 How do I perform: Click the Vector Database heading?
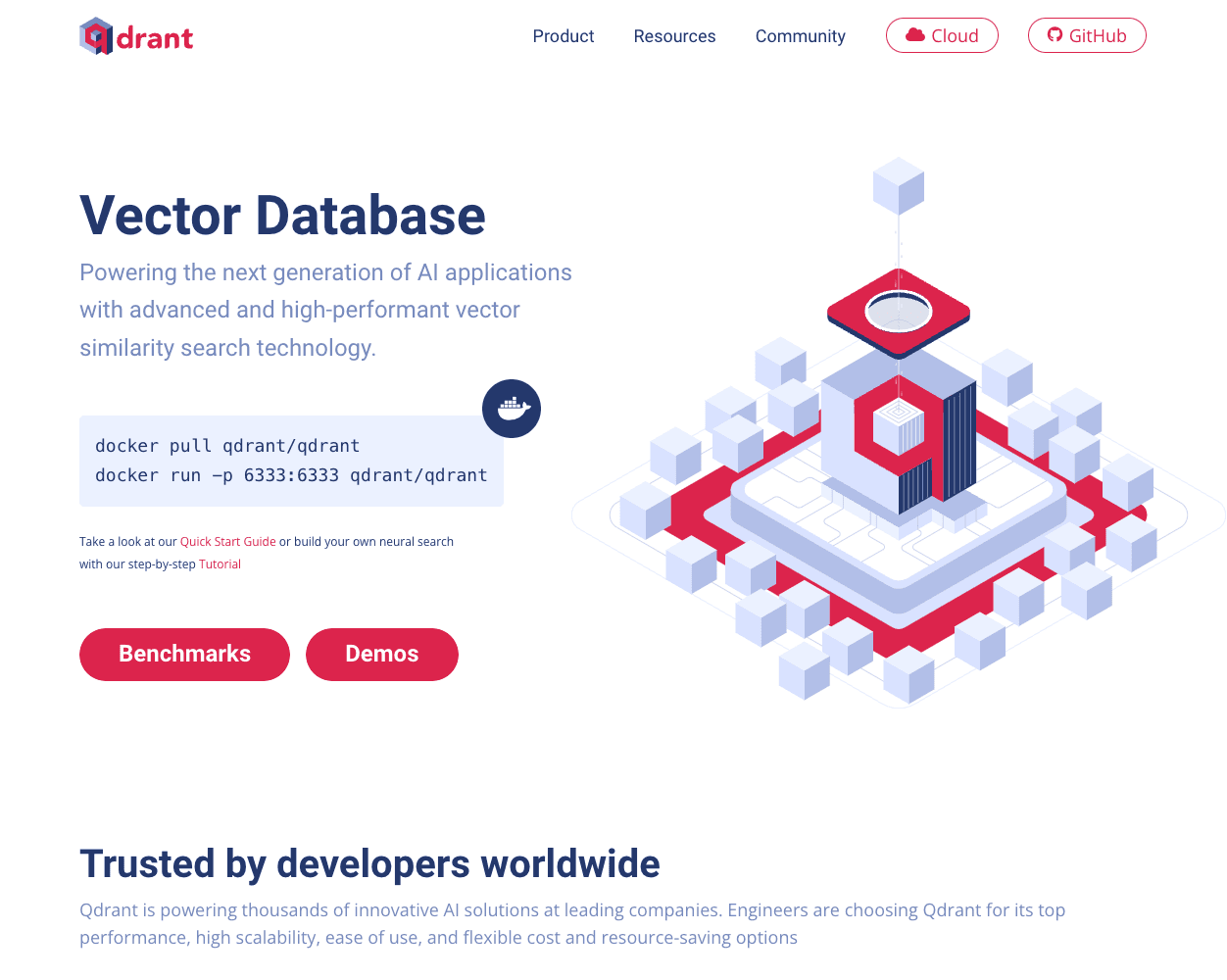[282, 216]
